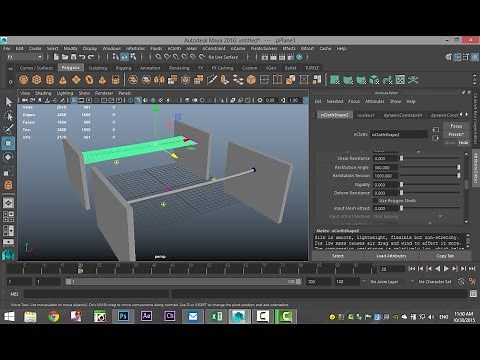This screenshot has width=480, height=360.
Task: Click the play forward button
Action: [446, 268]
